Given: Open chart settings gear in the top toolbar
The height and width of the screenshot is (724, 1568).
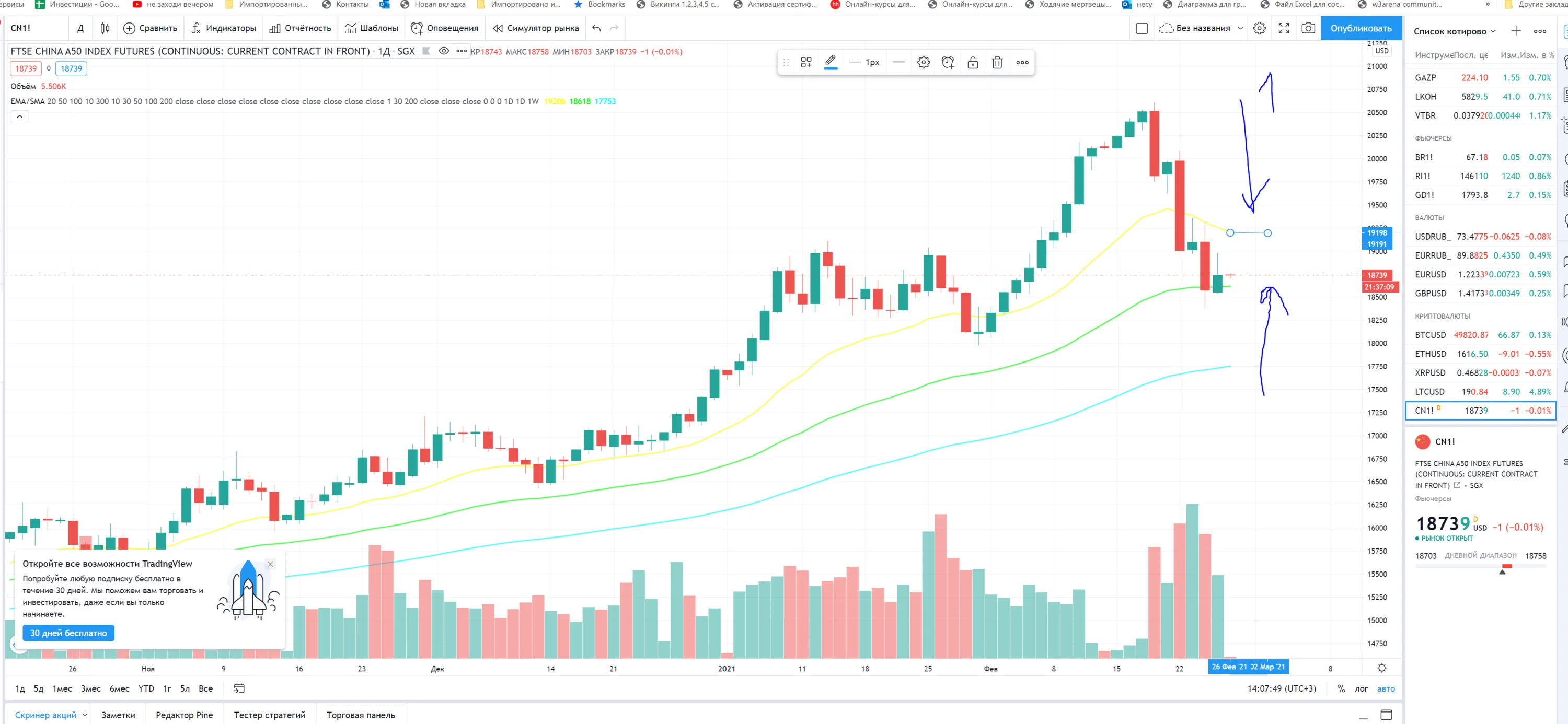Looking at the screenshot, I should (1260, 28).
